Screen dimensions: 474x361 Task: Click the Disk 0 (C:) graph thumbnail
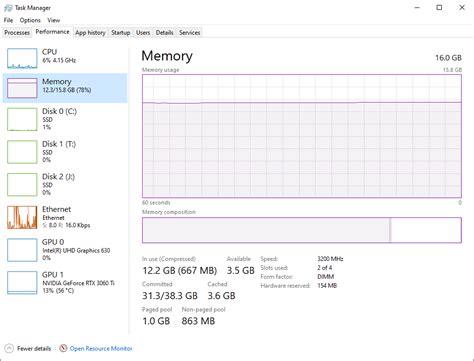pos(22,119)
